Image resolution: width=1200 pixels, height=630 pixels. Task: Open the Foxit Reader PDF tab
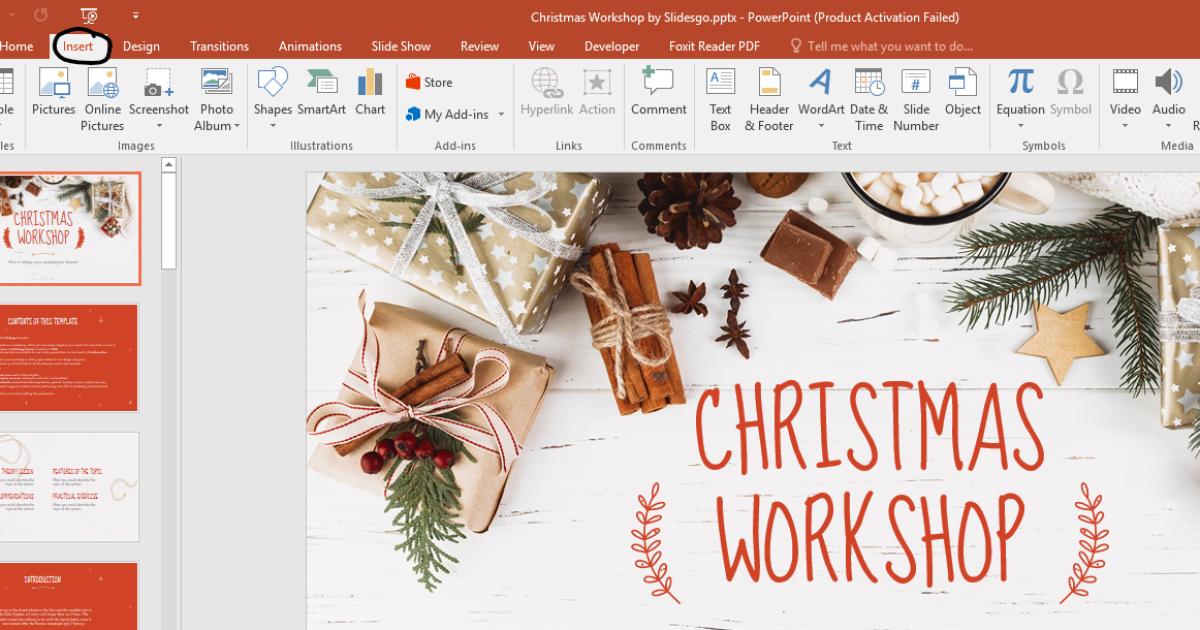point(712,46)
